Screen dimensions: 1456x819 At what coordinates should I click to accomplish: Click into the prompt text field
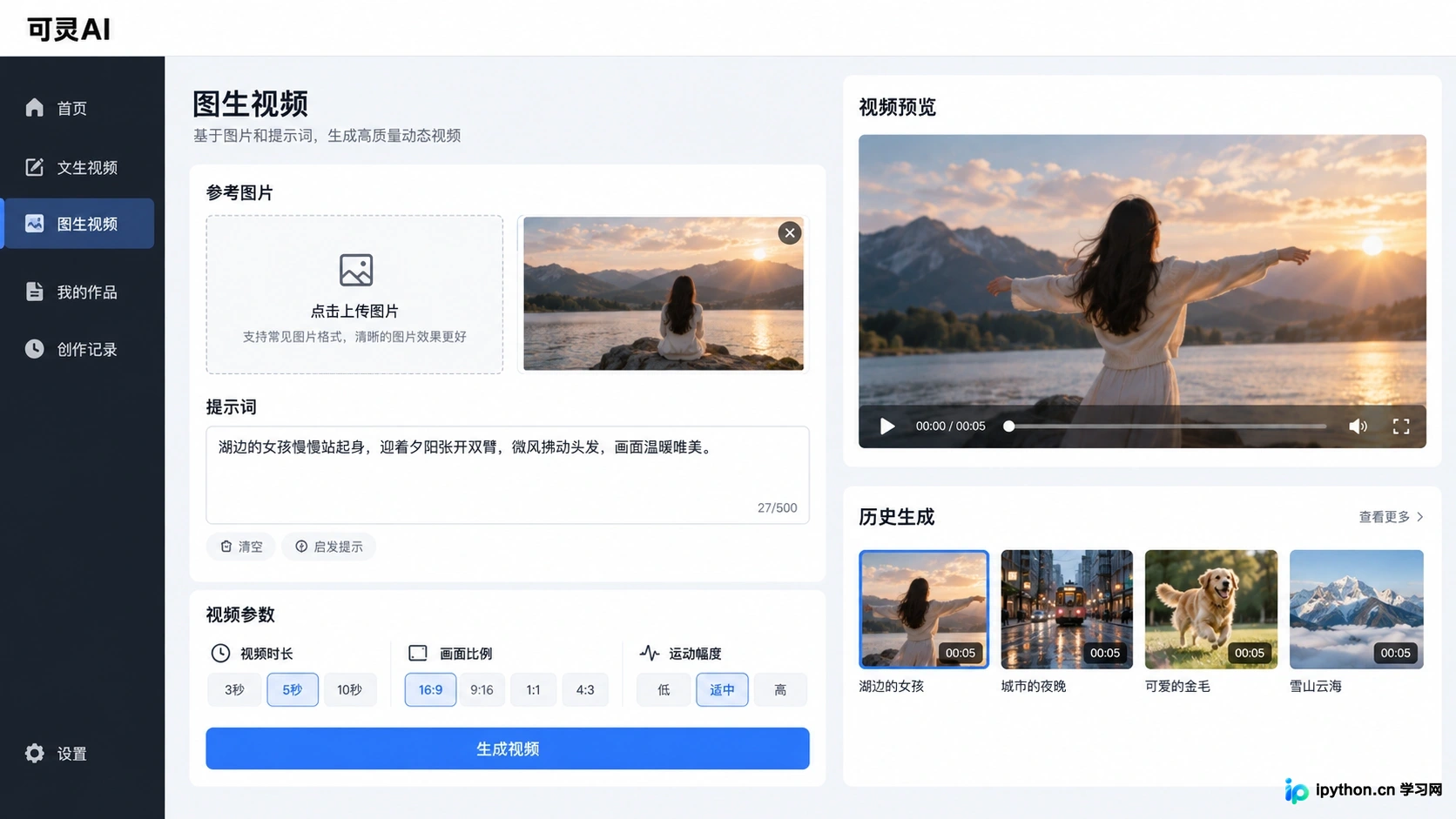[x=508, y=475]
